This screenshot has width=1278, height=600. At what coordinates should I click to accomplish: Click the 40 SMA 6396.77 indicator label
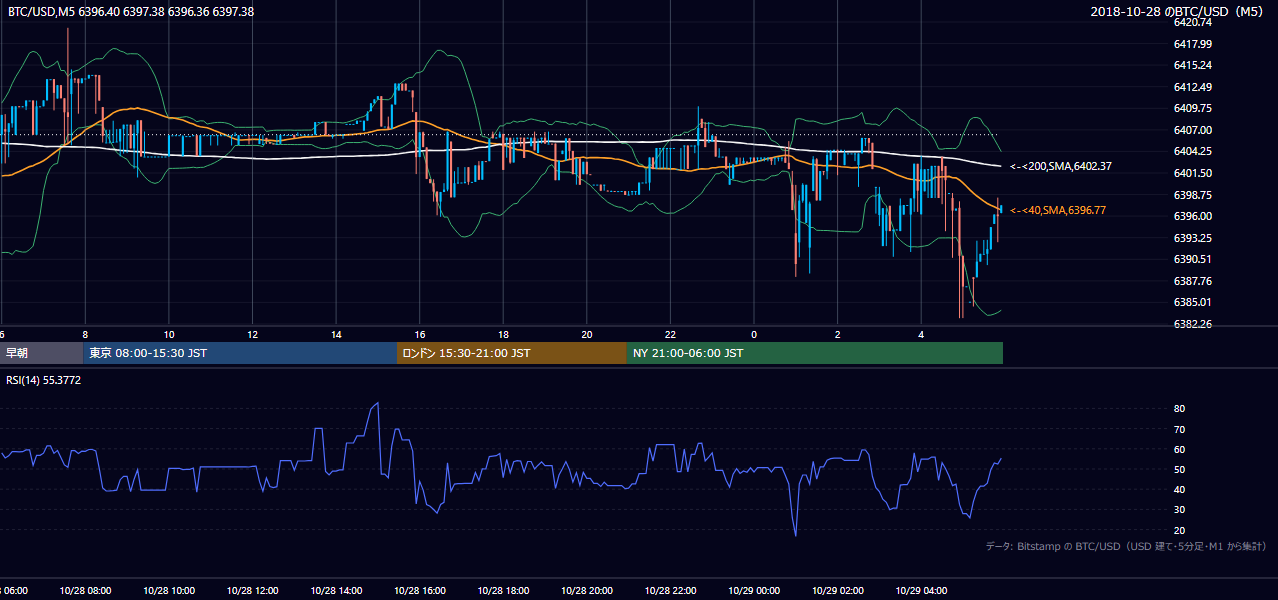[x=1056, y=210]
